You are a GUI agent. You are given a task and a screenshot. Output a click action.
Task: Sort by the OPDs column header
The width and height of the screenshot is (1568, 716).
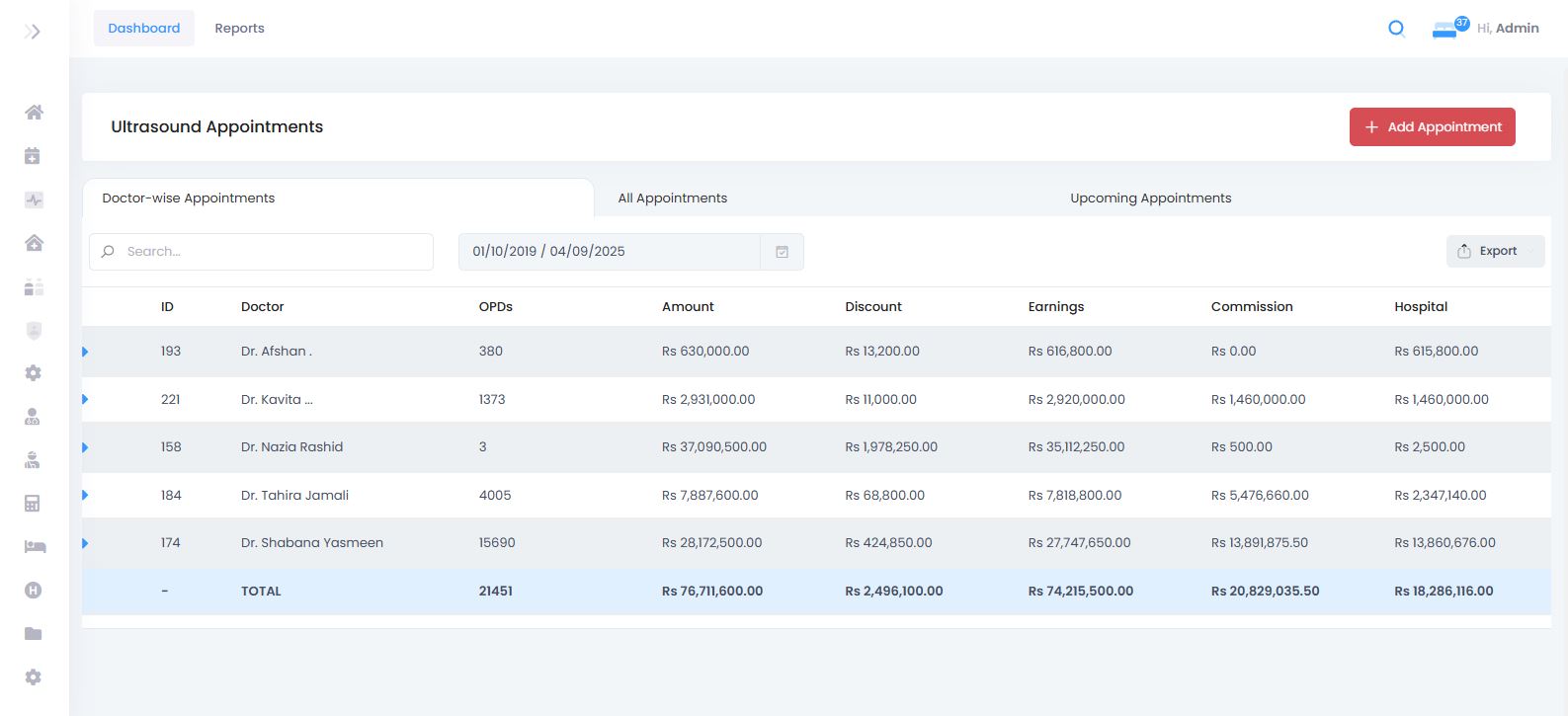tap(496, 306)
